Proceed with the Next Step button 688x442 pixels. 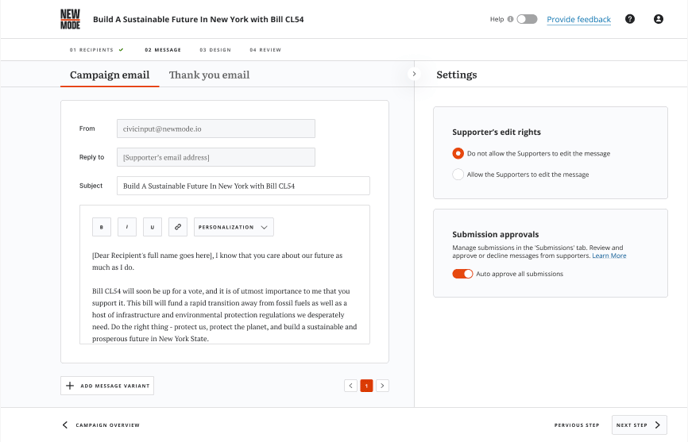(x=639, y=425)
